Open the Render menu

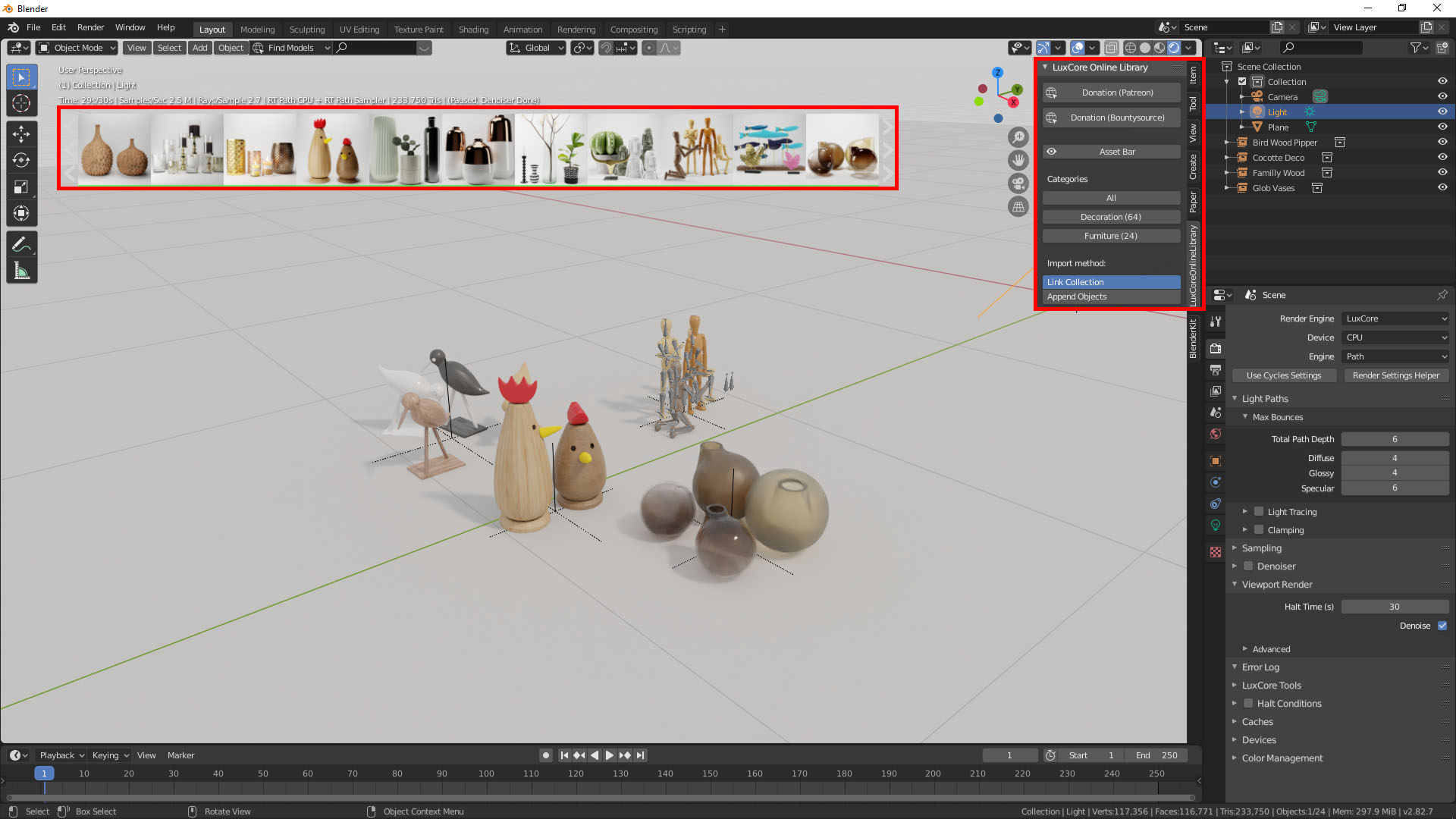[x=90, y=27]
